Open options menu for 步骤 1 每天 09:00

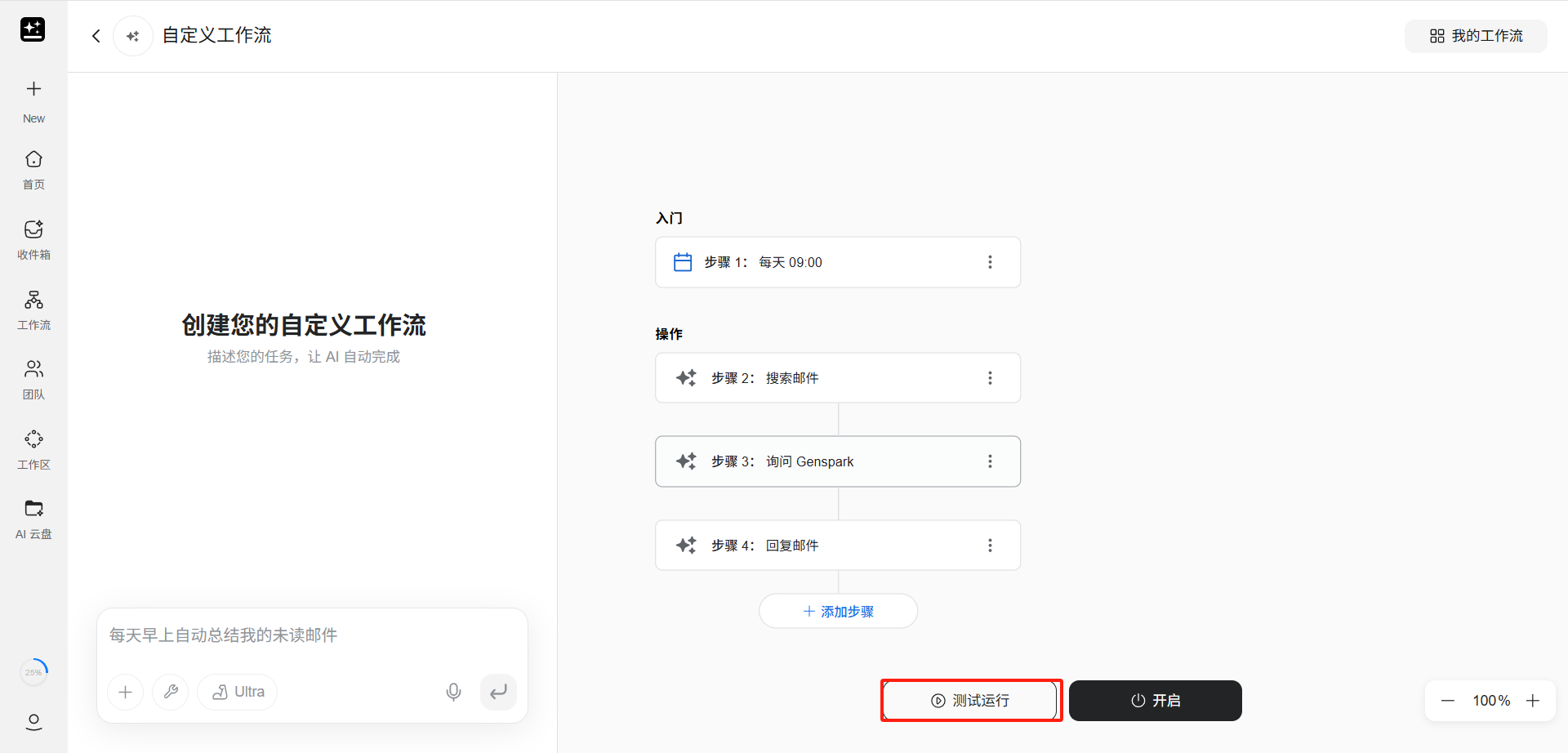pos(990,262)
